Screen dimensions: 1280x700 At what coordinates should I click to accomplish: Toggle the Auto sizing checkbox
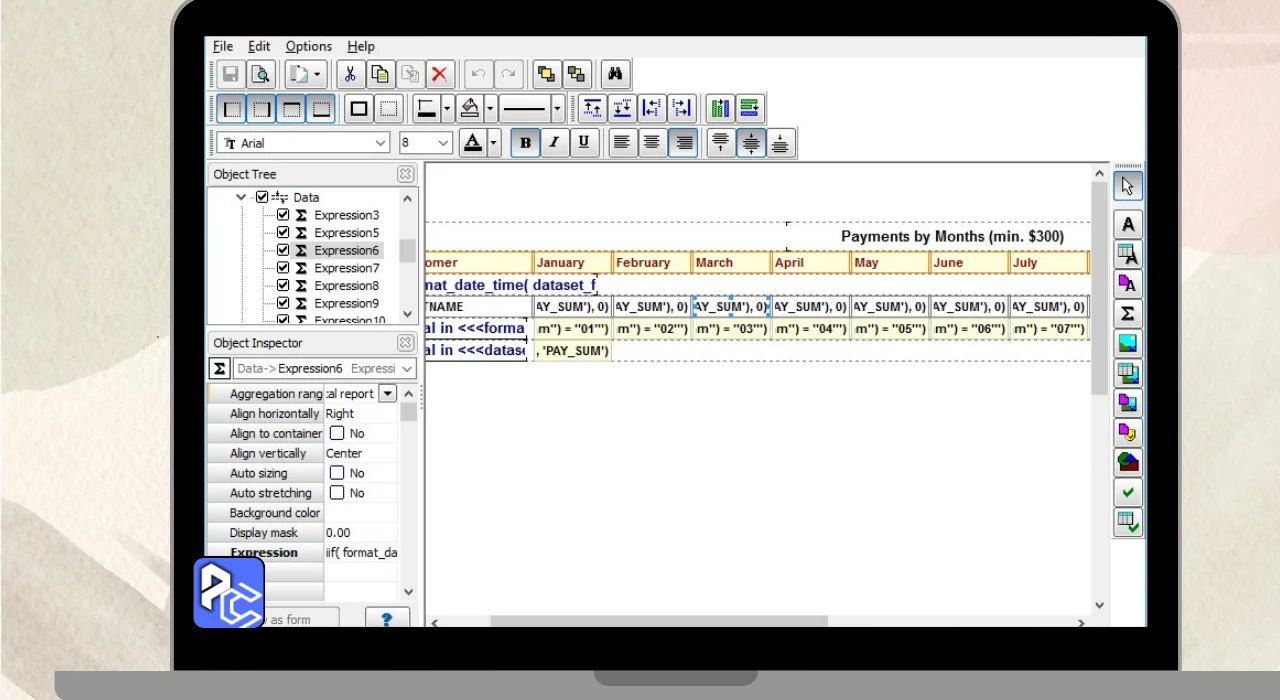click(337, 473)
